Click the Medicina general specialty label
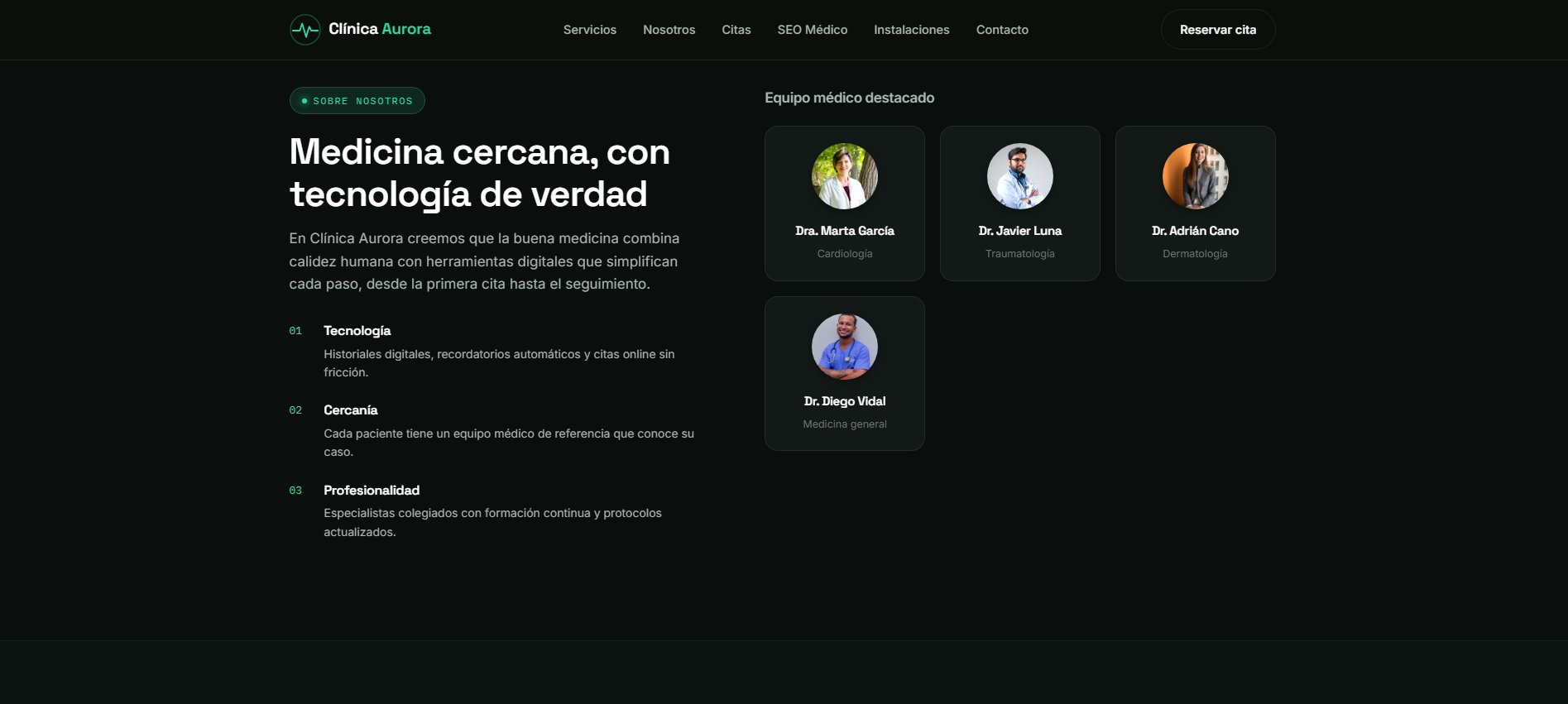The height and width of the screenshot is (704, 1568). [x=845, y=424]
